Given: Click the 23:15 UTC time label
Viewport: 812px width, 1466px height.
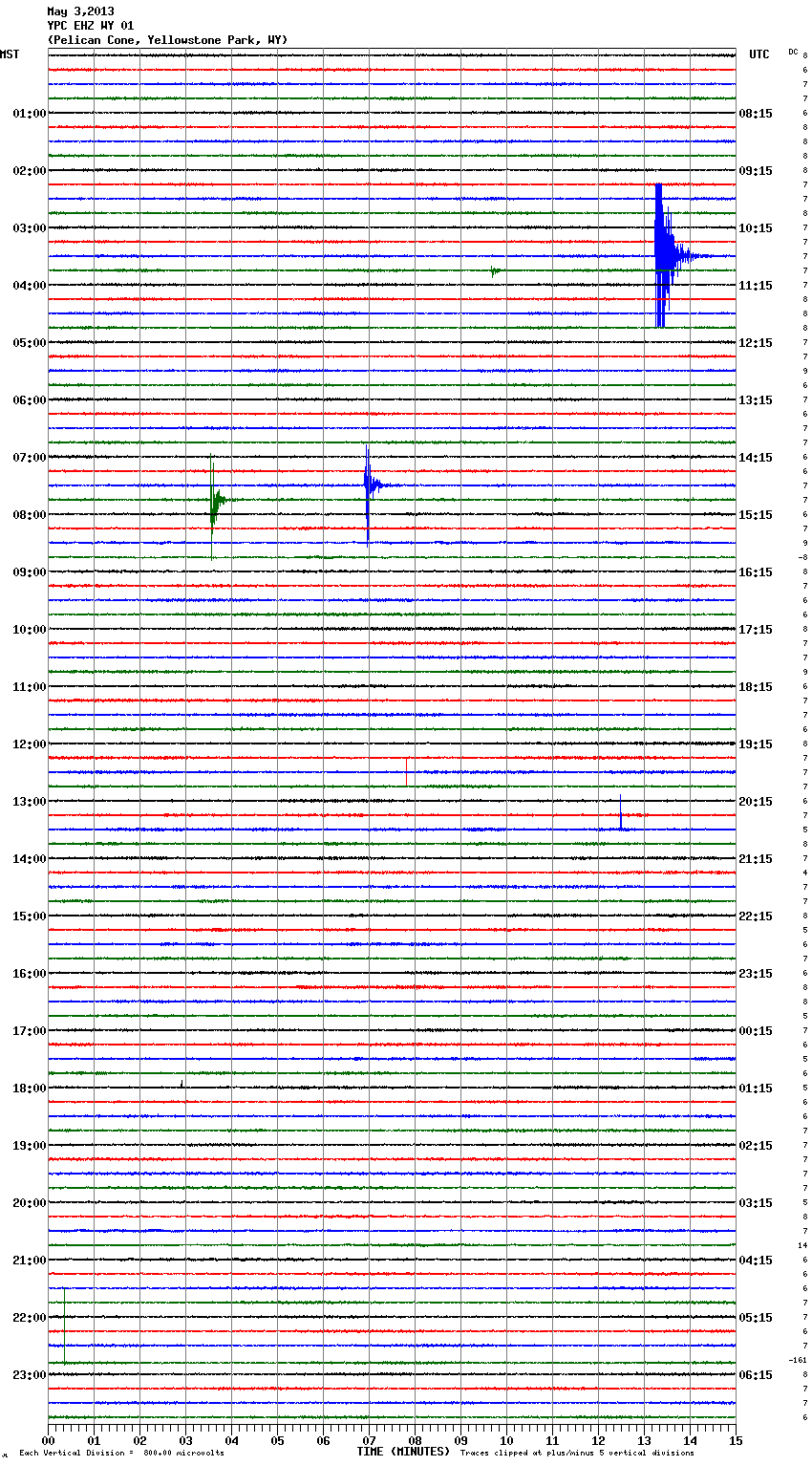Looking at the screenshot, I should coord(756,974).
